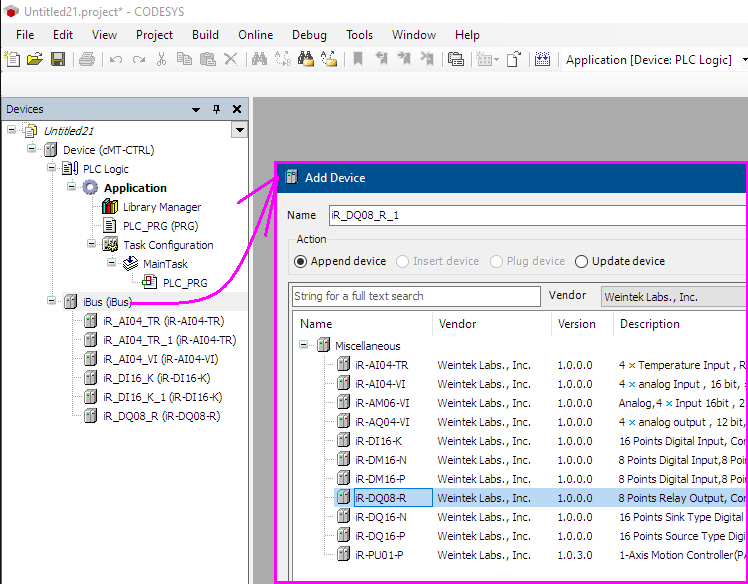Select the Update device radio button
748x584 pixels.
click(581, 261)
